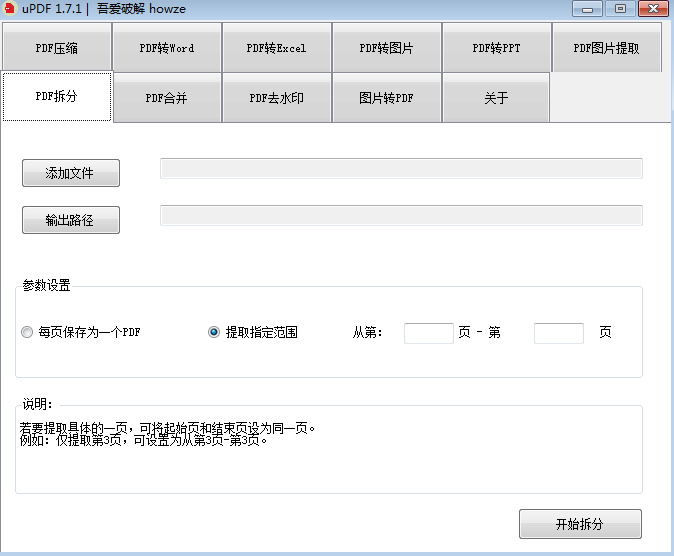The width and height of the screenshot is (674, 556).
Task: Maximize the uPDF window
Action: point(620,9)
